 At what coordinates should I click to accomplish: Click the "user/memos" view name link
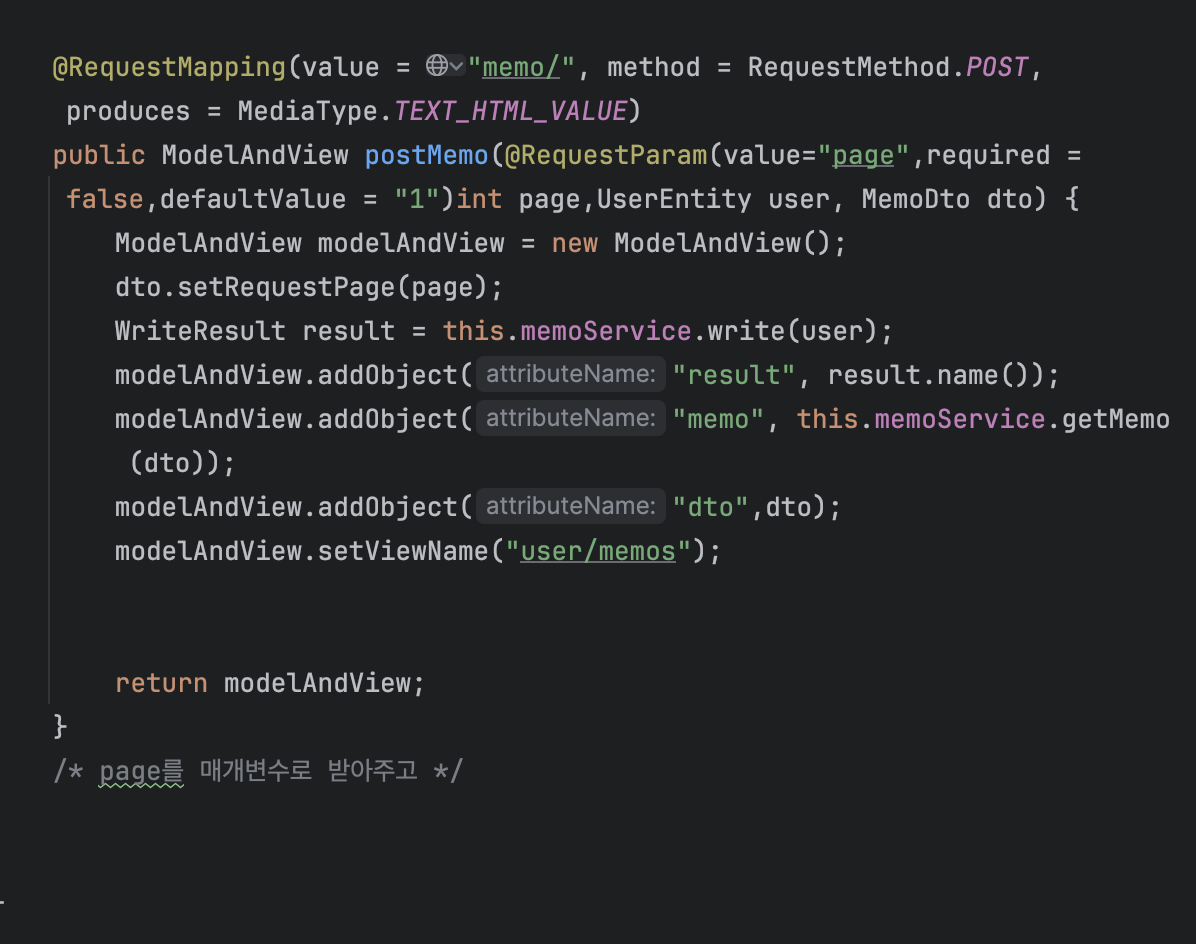598,551
